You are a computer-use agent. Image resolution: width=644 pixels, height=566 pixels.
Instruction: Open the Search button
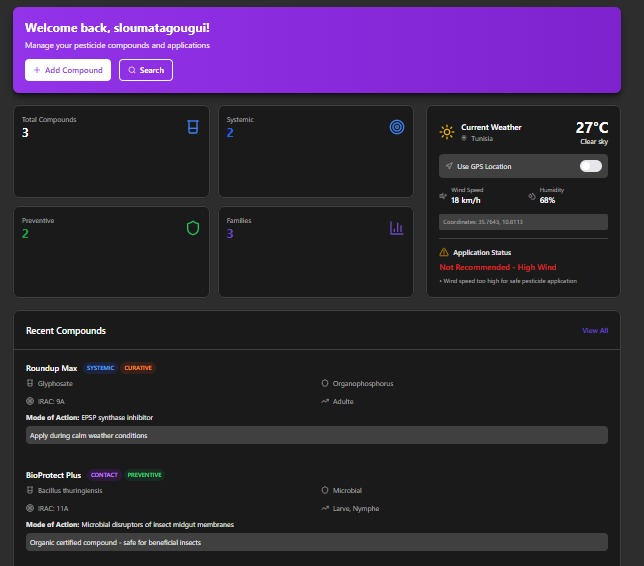(146, 70)
